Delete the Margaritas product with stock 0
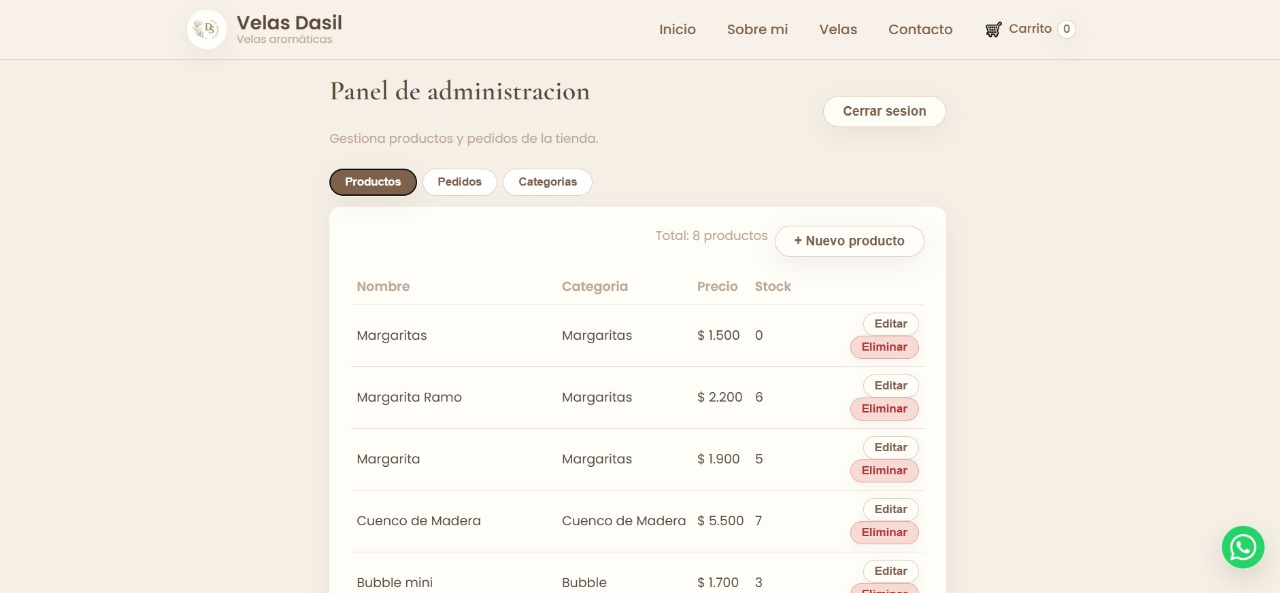This screenshot has width=1280, height=593. 884,346
